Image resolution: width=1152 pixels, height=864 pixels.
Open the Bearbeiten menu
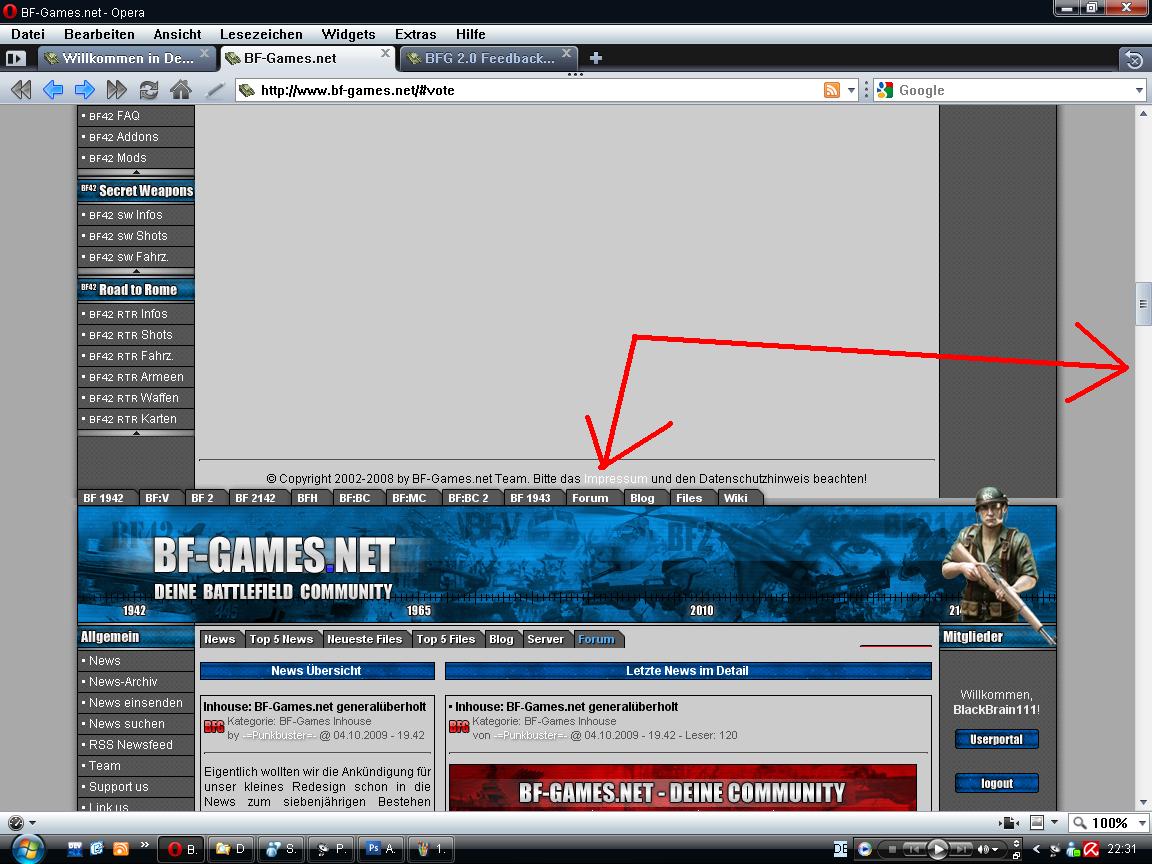tap(99, 34)
